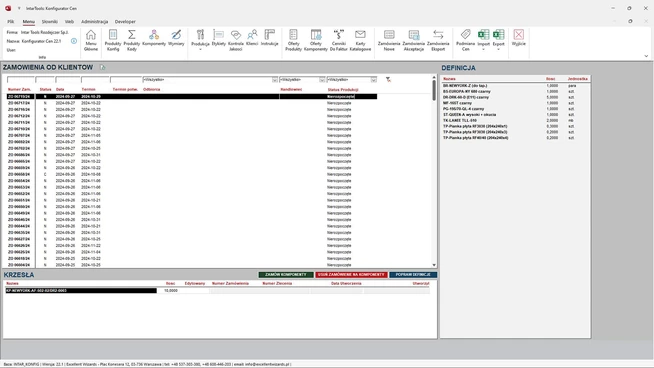Click the POPRAW DEFINICJE button
This screenshot has width=654, height=368.
[x=413, y=275]
